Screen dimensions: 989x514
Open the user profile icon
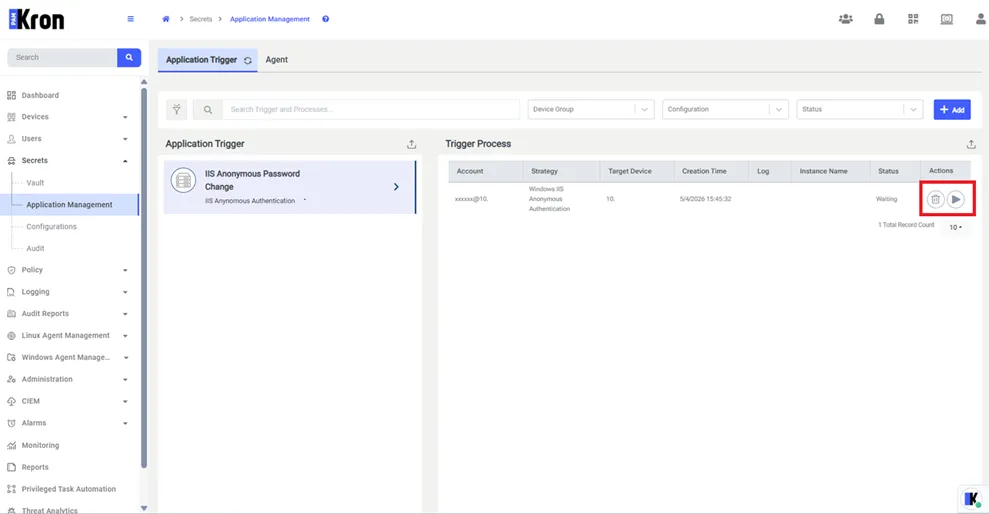(x=980, y=19)
